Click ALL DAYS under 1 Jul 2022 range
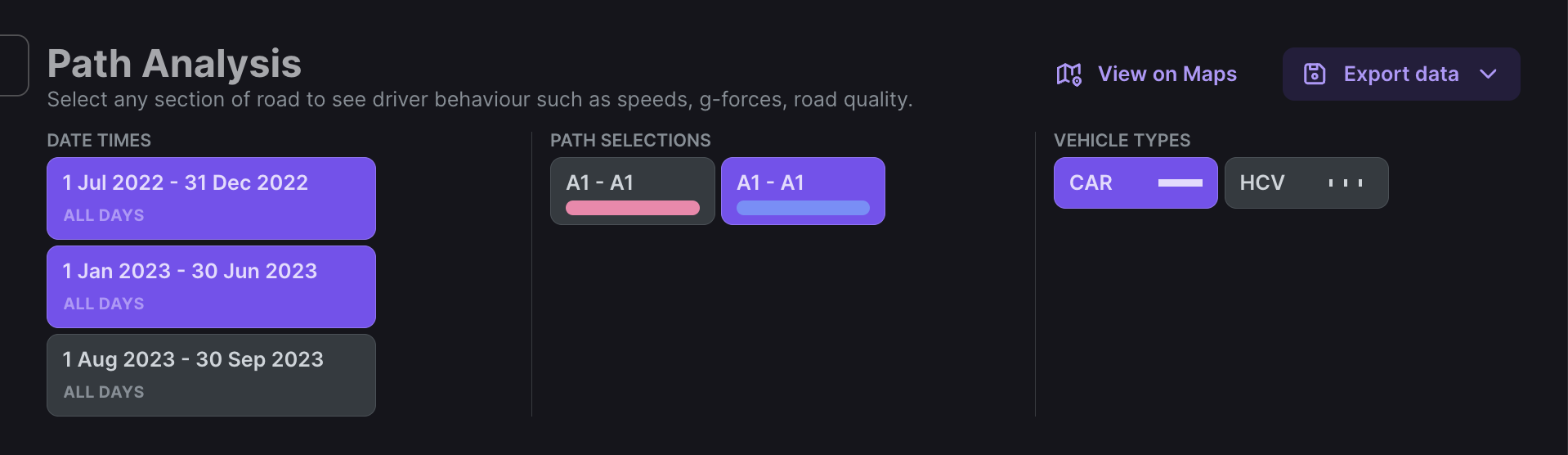The width and height of the screenshot is (1568, 455). click(104, 215)
